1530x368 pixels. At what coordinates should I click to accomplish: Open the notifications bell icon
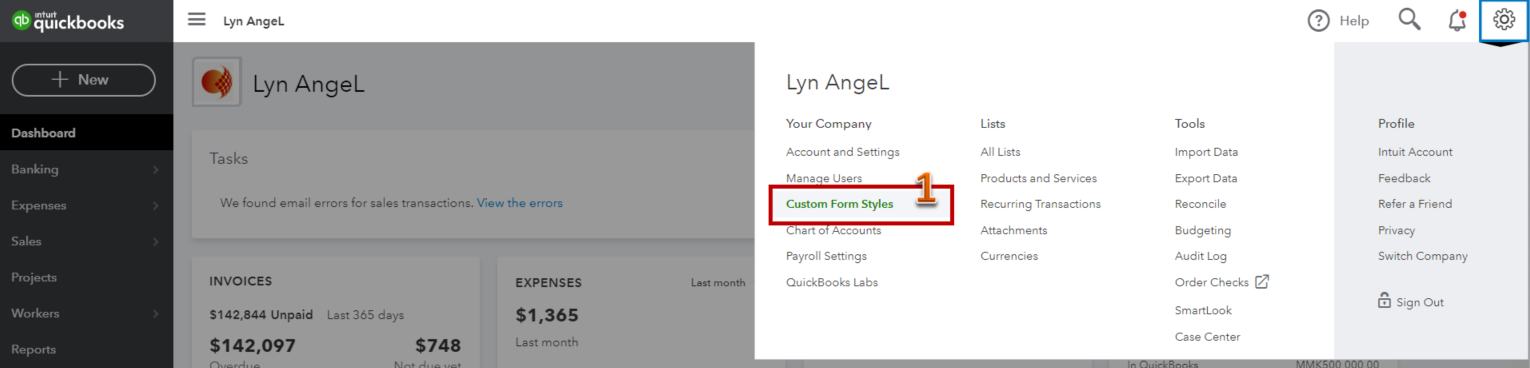click(x=1458, y=20)
